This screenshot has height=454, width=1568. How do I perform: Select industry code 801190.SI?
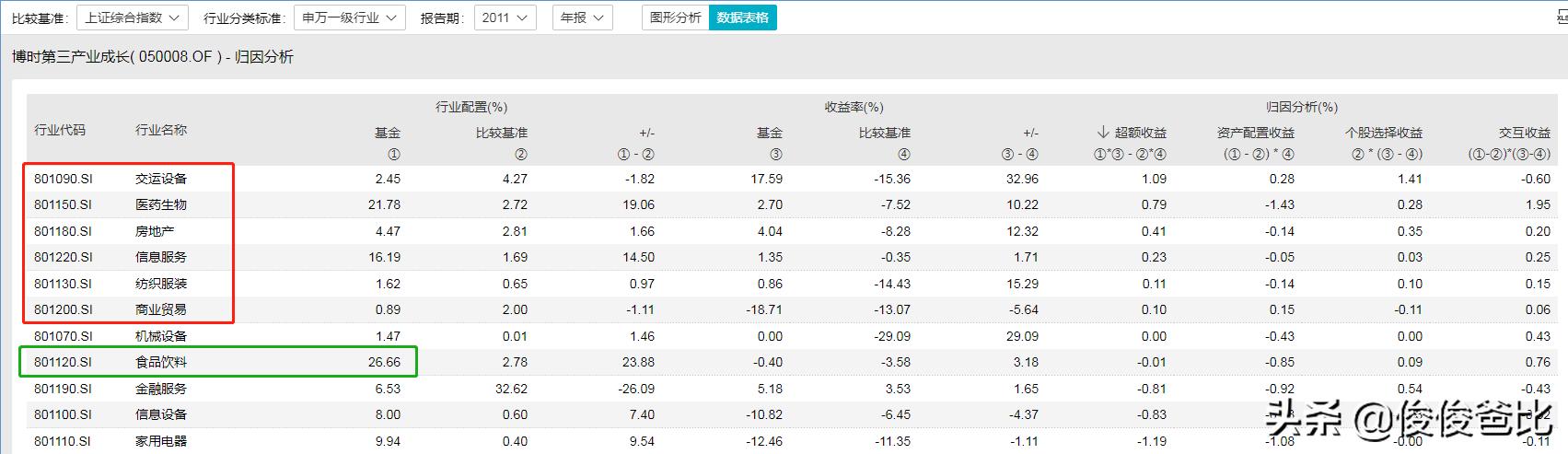[x=64, y=389]
